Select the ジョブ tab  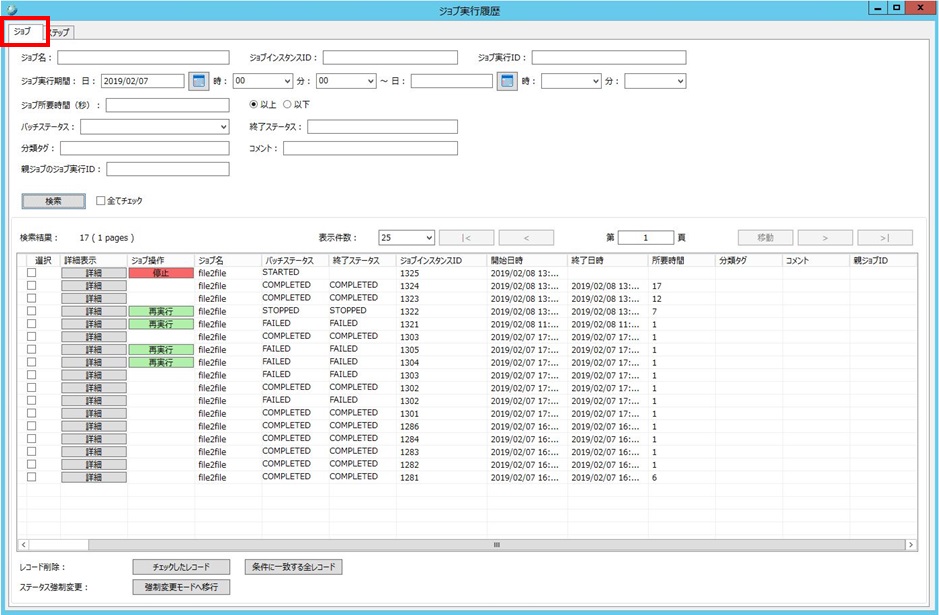(x=26, y=31)
